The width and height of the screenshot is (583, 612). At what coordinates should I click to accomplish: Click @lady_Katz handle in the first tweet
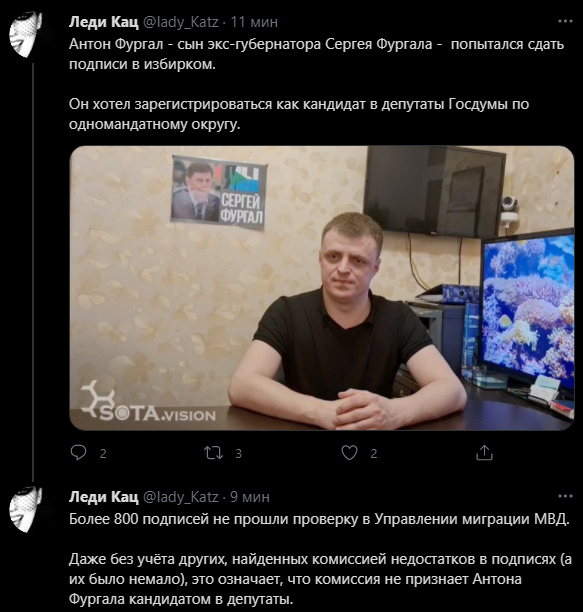pyautogui.click(x=181, y=22)
